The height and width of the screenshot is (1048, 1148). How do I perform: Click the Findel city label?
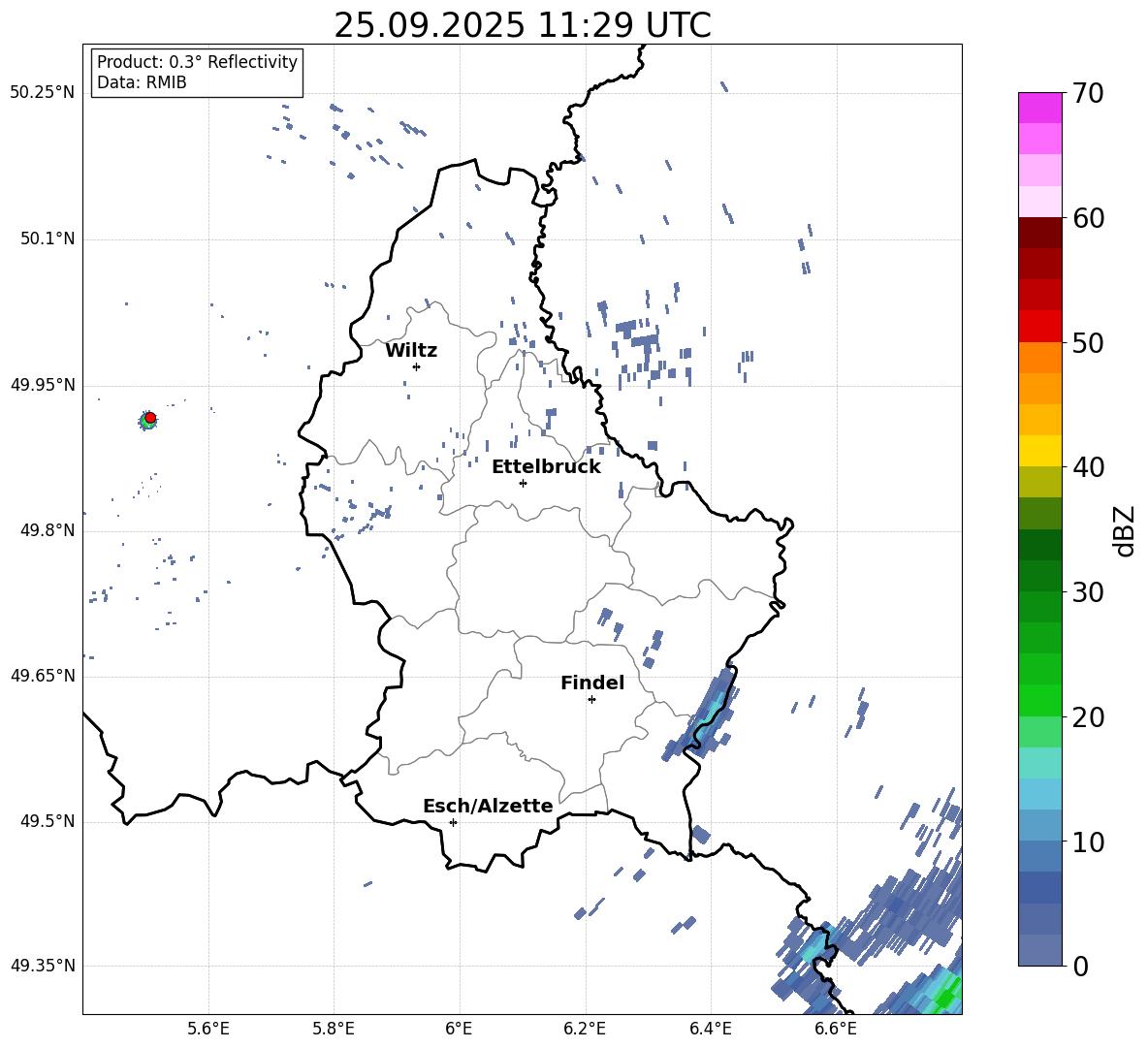click(x=592, y=683)
